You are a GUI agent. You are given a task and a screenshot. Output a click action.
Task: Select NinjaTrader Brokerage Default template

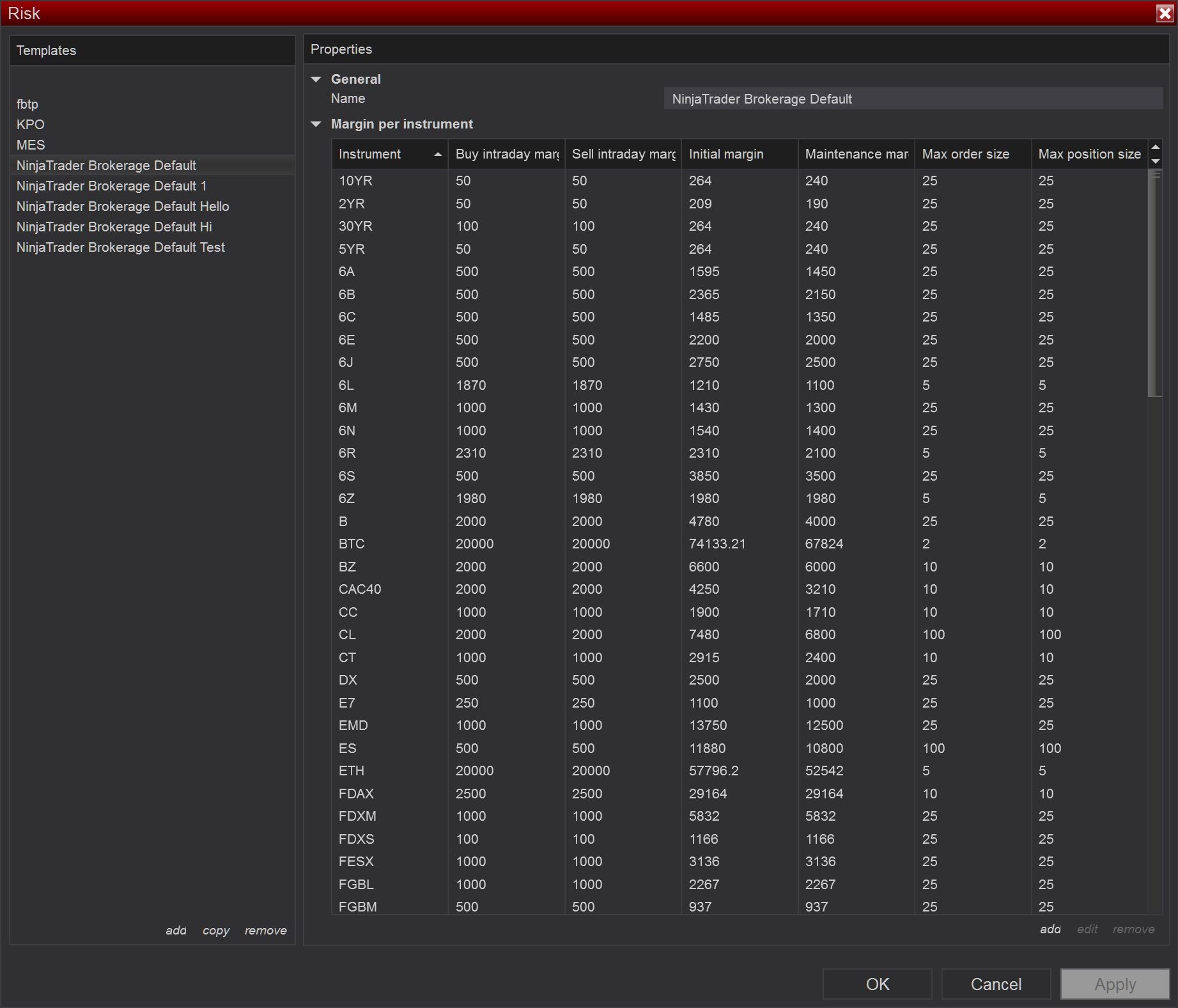(x=153, y=166)
